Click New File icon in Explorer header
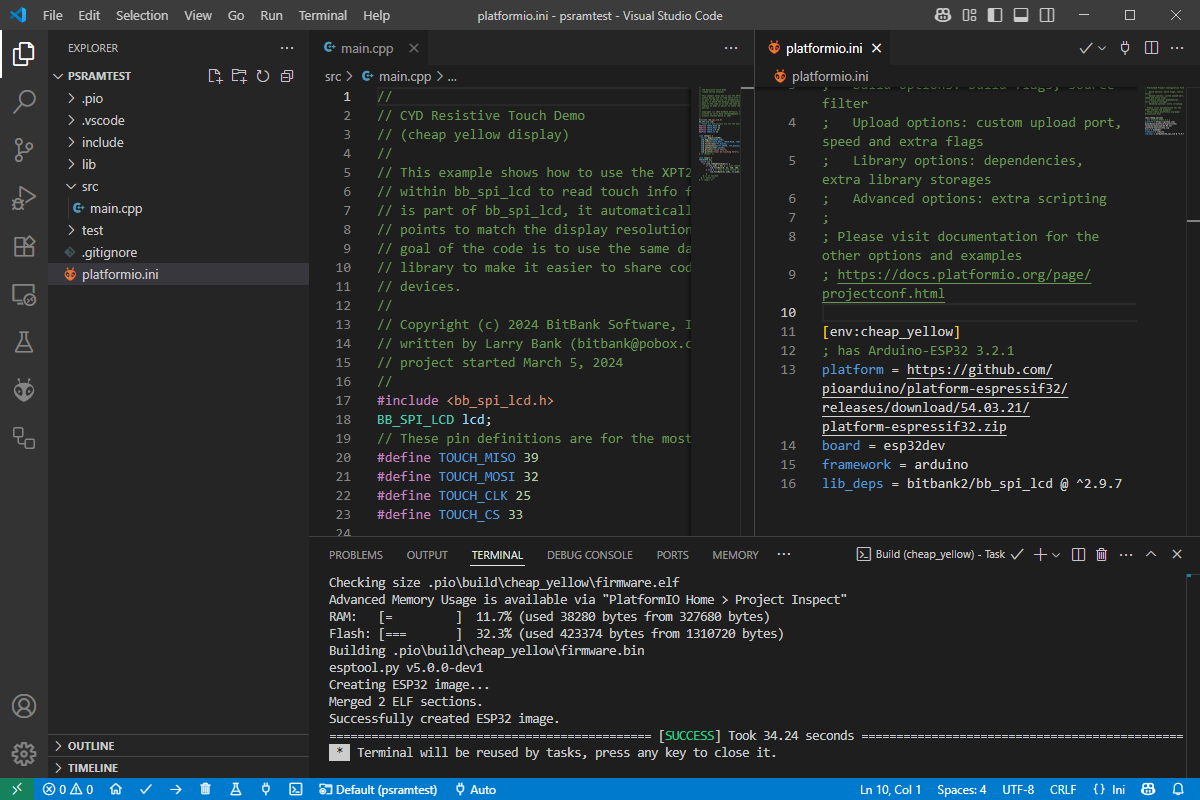The width and height of the screenshot is (1200, 800). tap(215, 76)
